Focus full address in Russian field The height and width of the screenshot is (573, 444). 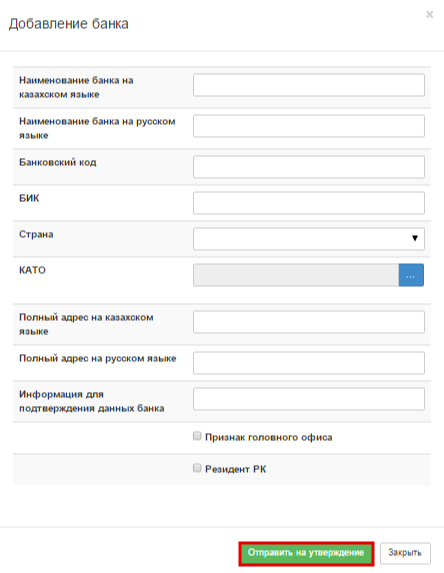309,363
